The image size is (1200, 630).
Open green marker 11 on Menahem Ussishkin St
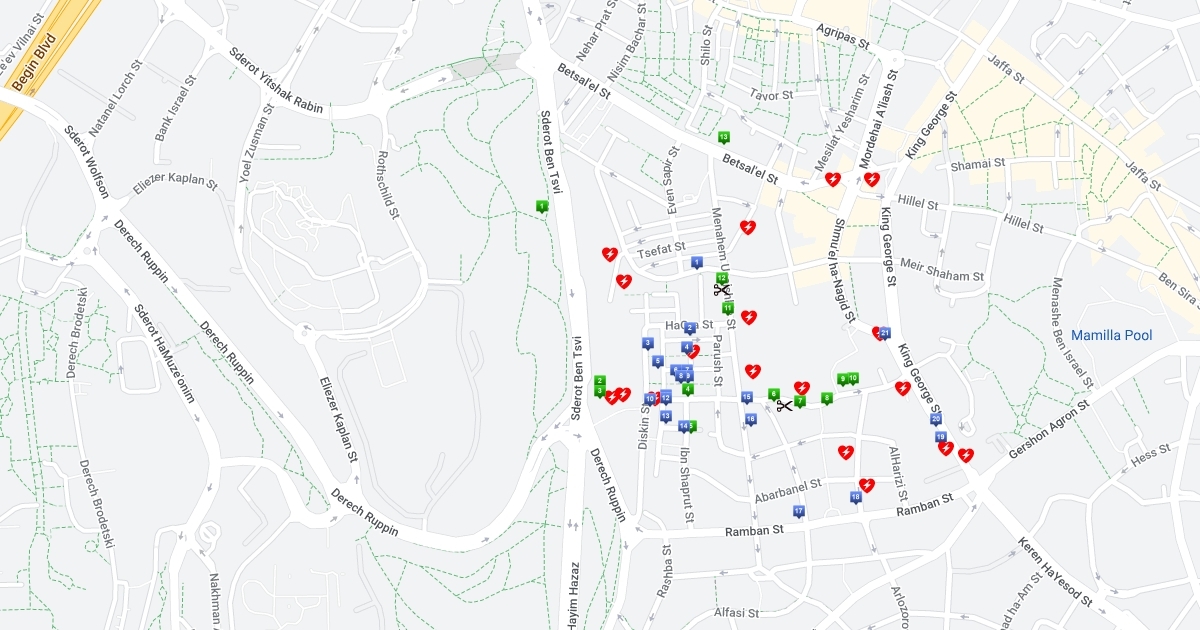click(x=728, y=308)
